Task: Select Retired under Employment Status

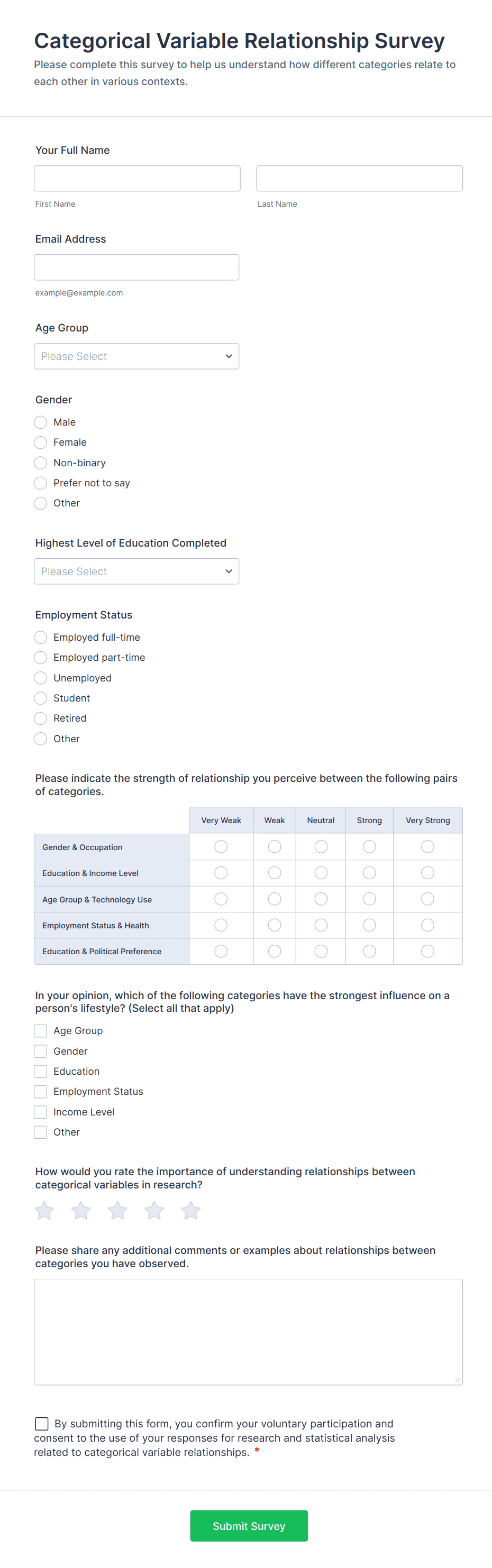Action: pyautogui.click(x=40, y=718)
